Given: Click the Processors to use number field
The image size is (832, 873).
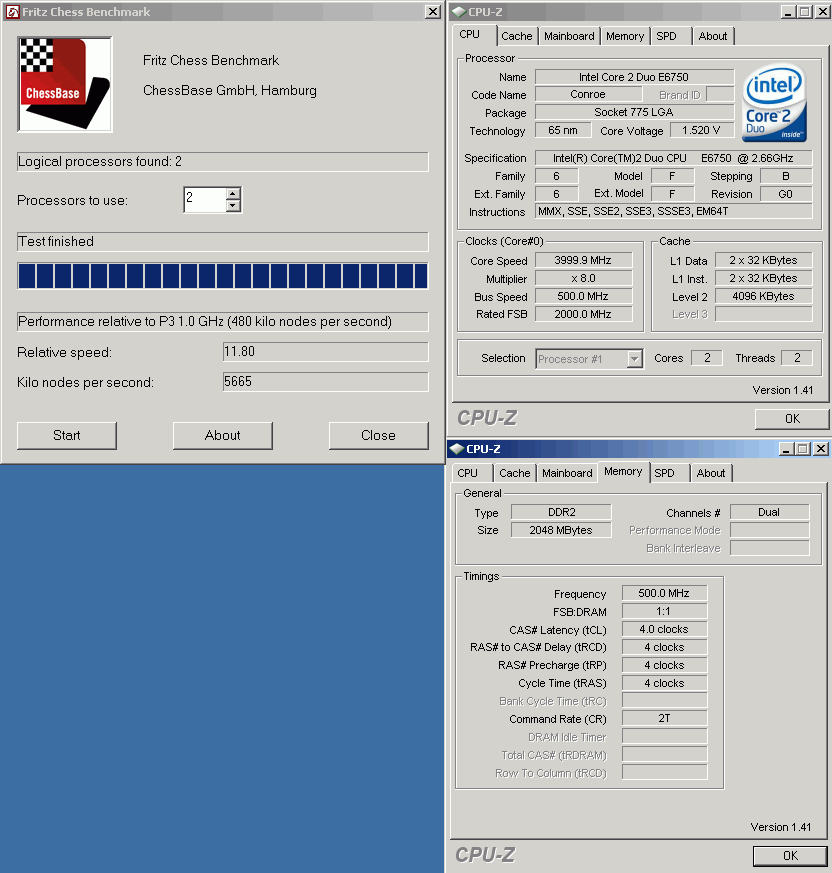Looking at the screenshot, I should pyautogui.click(x=205, y=200).
